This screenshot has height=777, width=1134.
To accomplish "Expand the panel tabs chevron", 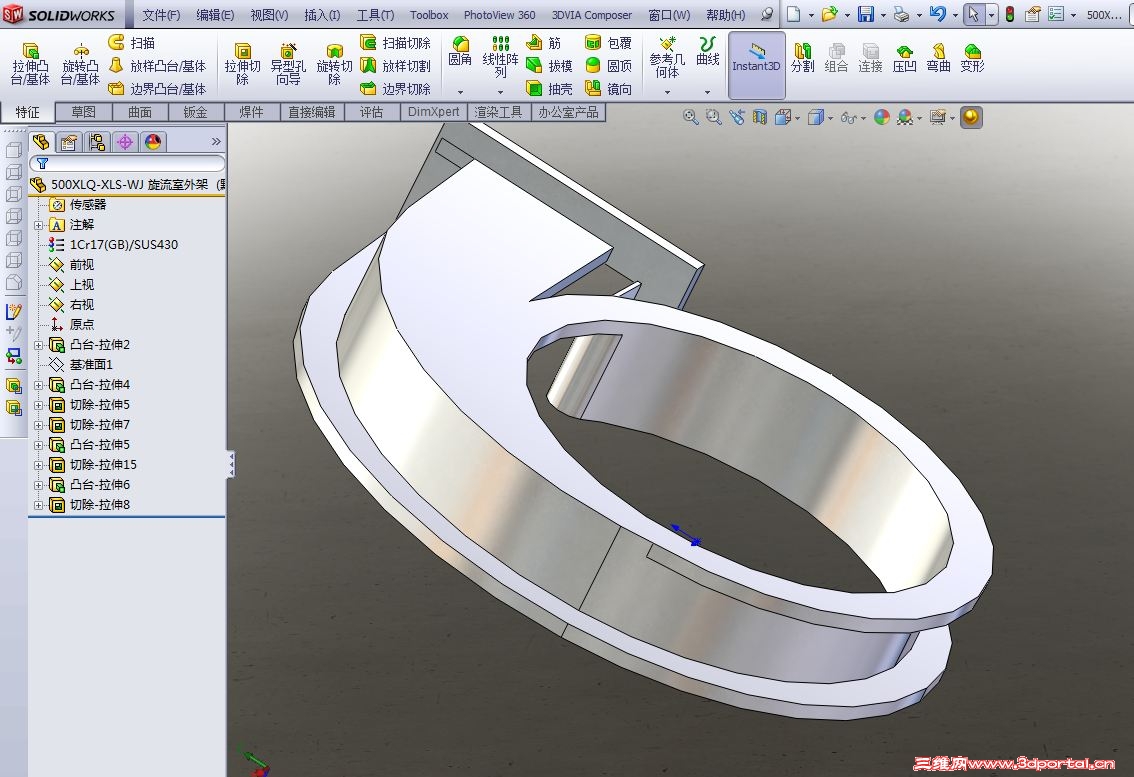I will pyautogui.click(x=216, y=142).
